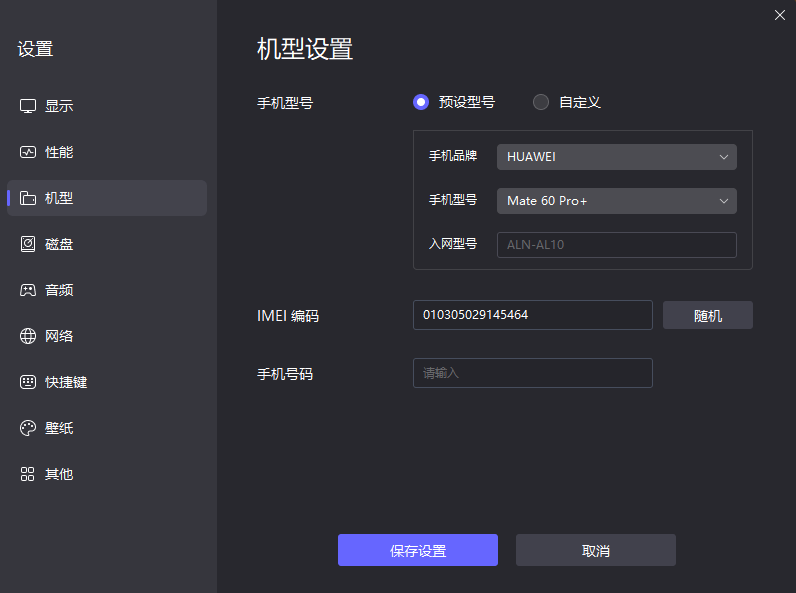This screenshot has height=593, width=796.
Task: Click the display monitor icon in sidebar
Action: (28, 106)
